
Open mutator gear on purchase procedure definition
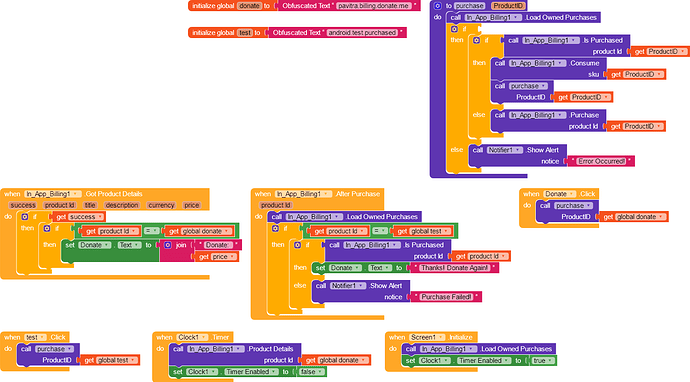click(437, 6)
